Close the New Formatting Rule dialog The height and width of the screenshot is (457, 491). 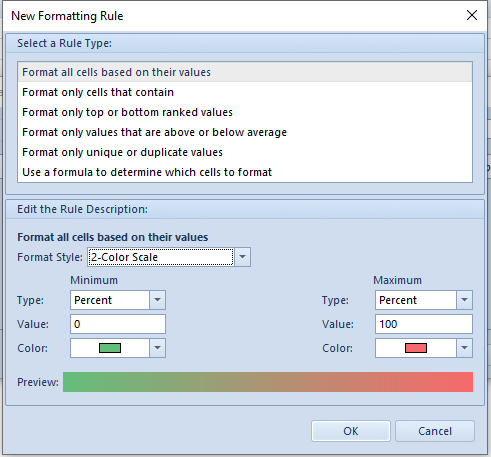point(472,15)
